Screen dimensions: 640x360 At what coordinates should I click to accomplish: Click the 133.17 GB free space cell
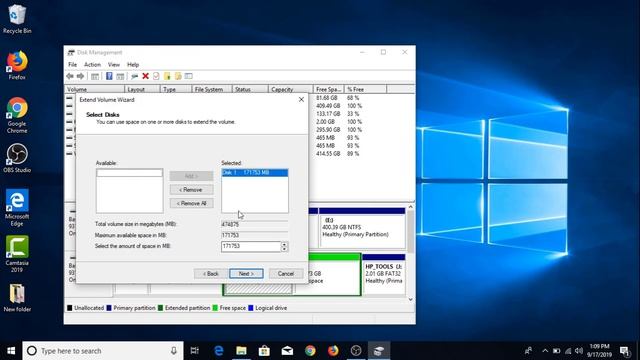pos(328,114)
